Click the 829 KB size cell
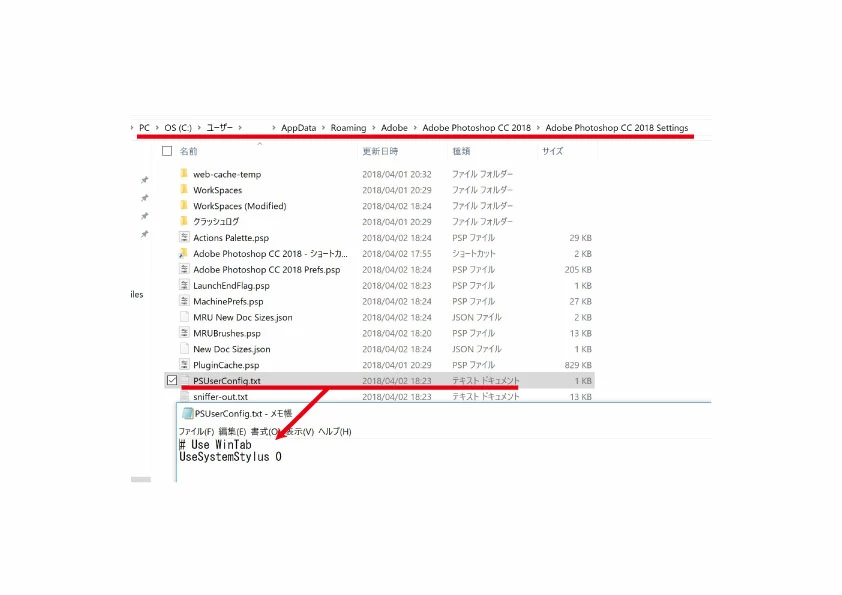 point(578,365)
